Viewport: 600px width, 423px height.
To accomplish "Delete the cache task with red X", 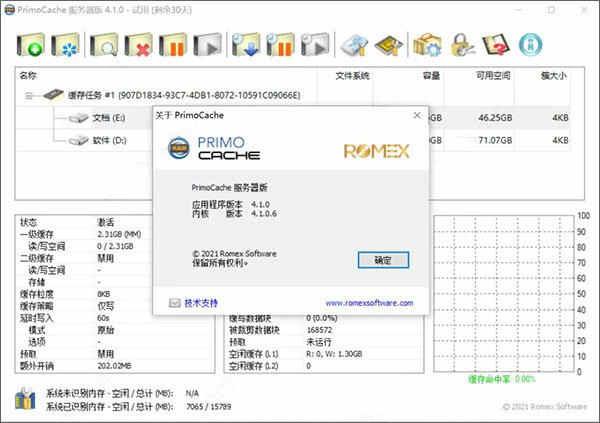I will click(x=138, y=45).
